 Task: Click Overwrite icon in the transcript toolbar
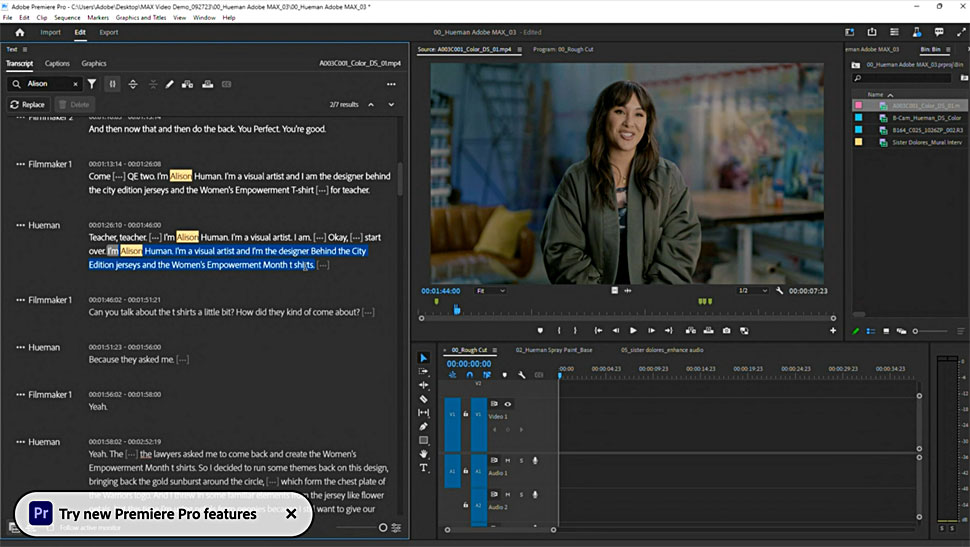(208, 84)
